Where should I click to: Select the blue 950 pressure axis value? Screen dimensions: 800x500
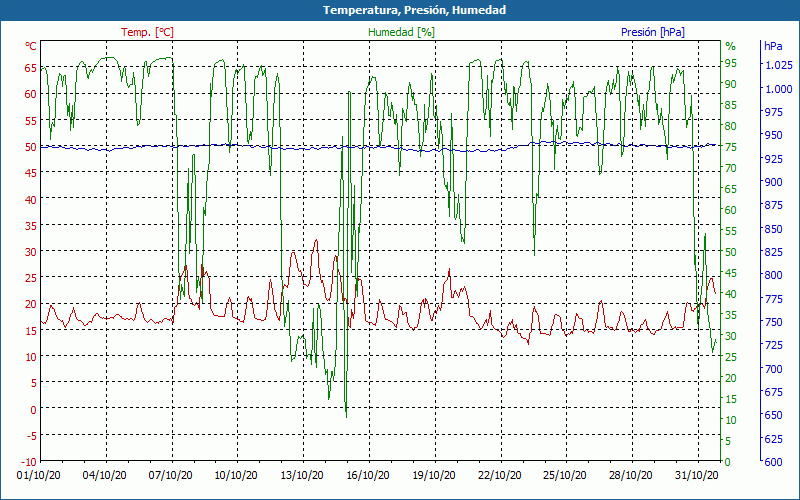tap(773, 135)
